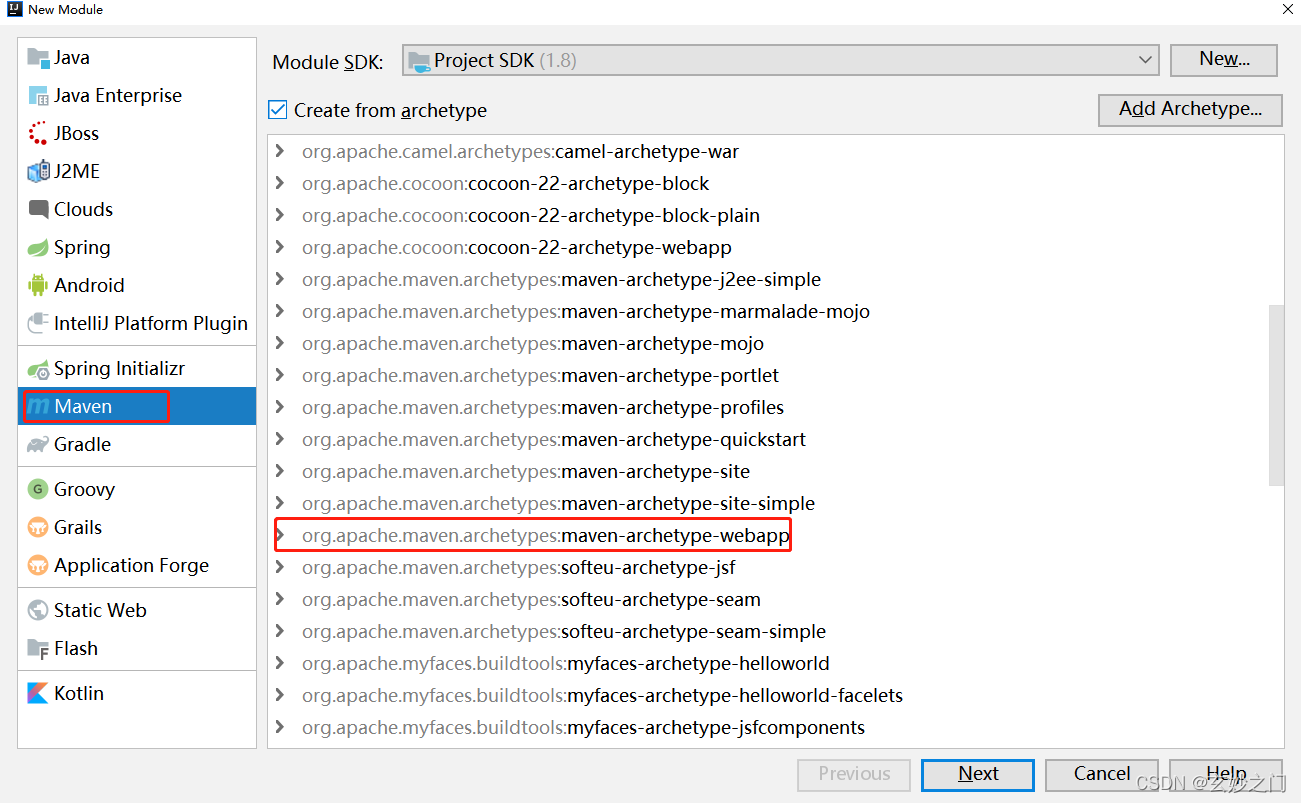The width and height of the screenshot is (1301, 803).
Task: Click the Java Enterprise icon
Action: [39, 96]
